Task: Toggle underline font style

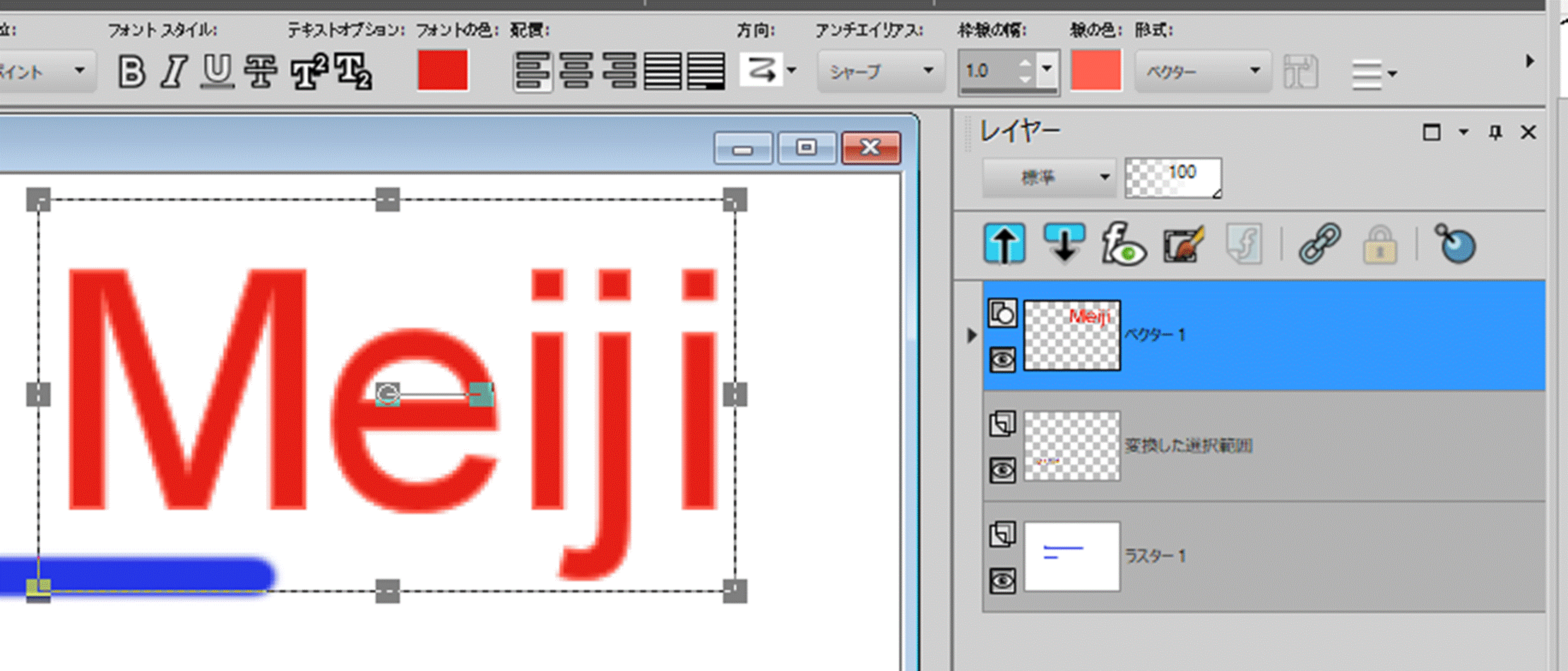Action: pyautogui.click(x=217, y=71)
